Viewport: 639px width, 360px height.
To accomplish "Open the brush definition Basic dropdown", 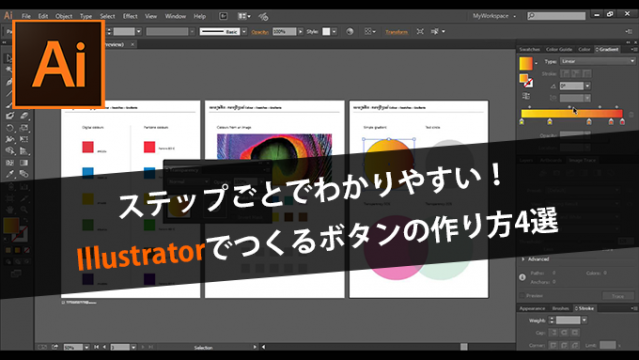I will [x=244, y=31].
